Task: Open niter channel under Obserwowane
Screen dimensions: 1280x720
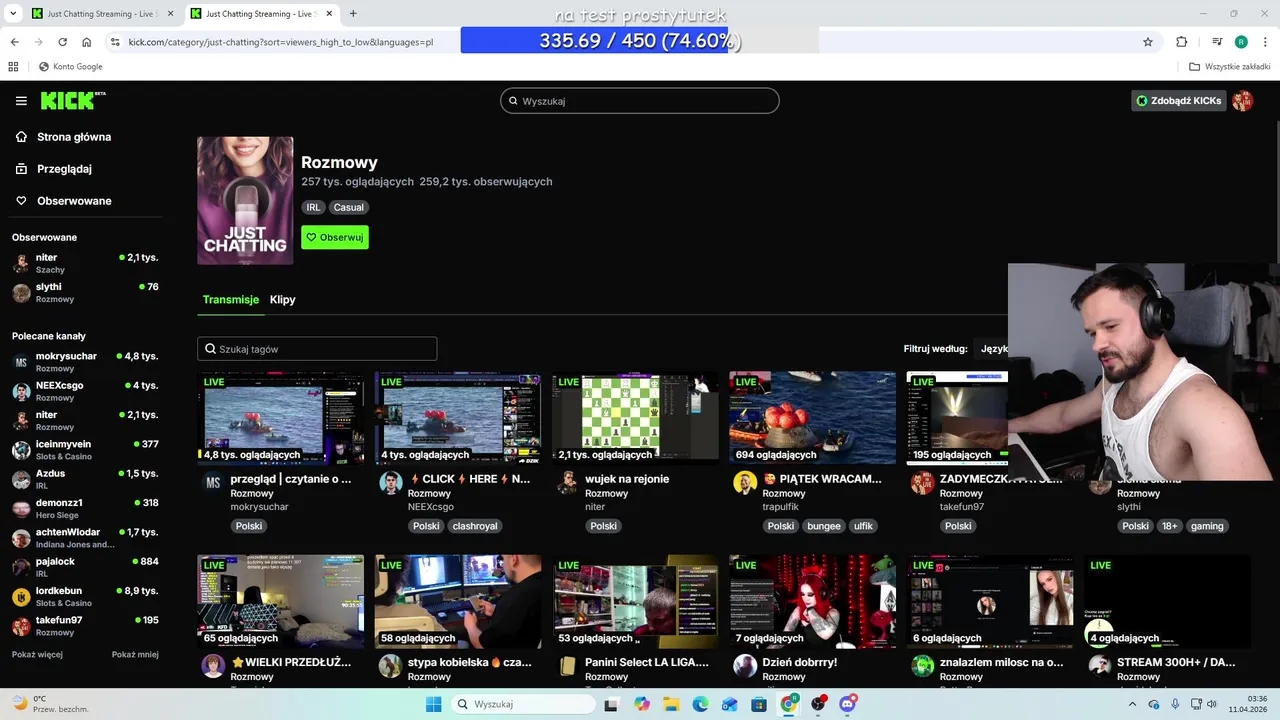Action: point(85,263)
